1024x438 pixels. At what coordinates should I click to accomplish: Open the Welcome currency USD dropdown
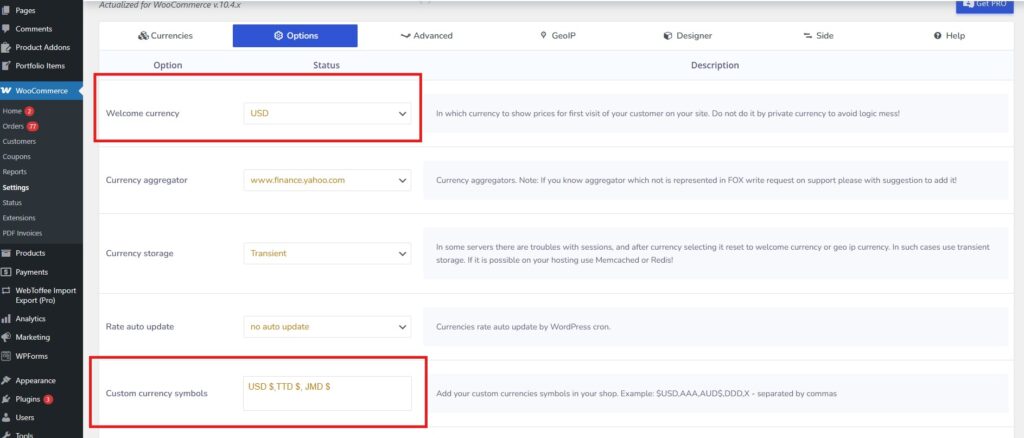(327, 113)
